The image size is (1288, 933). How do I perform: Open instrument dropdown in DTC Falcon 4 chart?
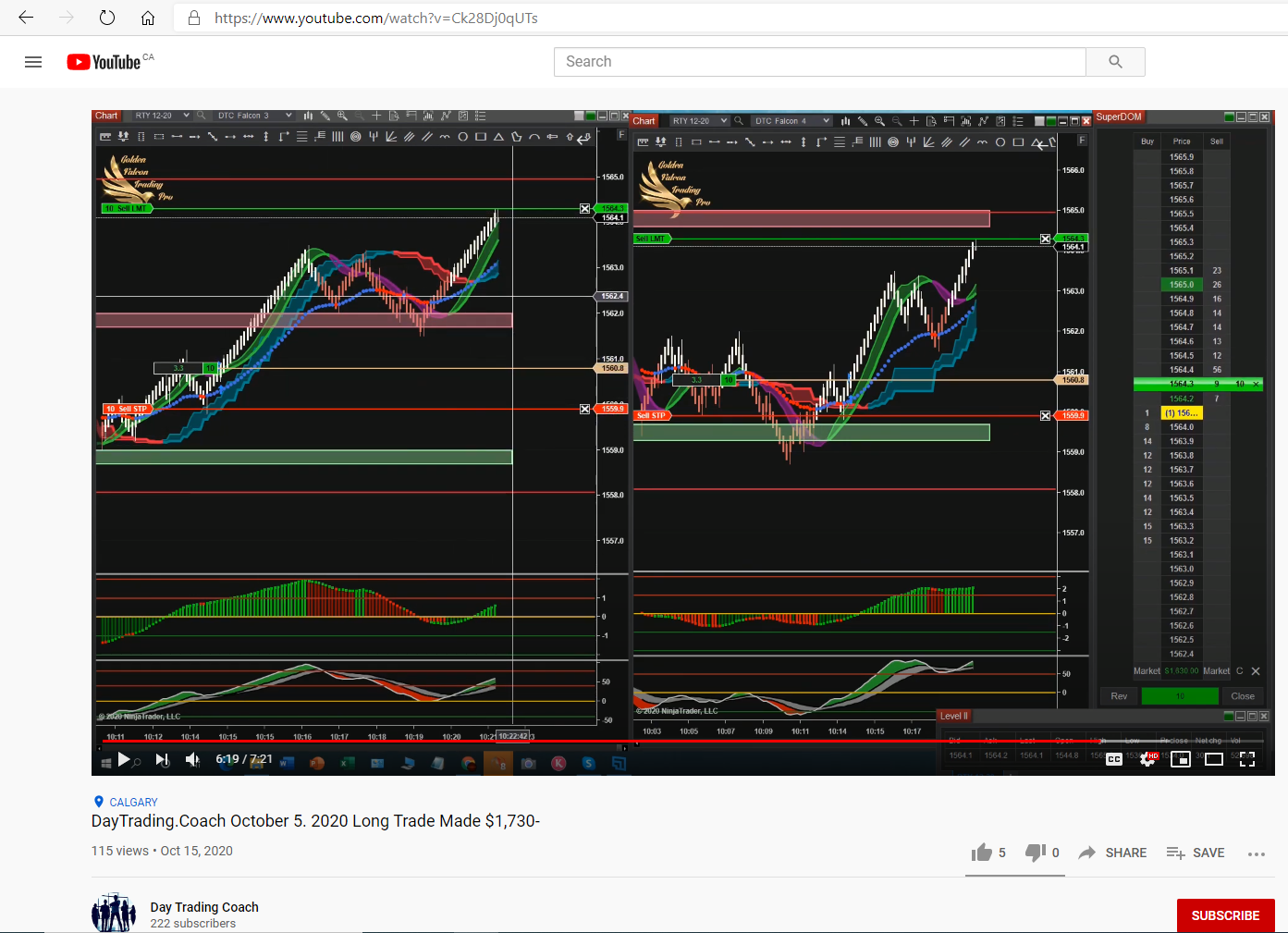point(699,121)
